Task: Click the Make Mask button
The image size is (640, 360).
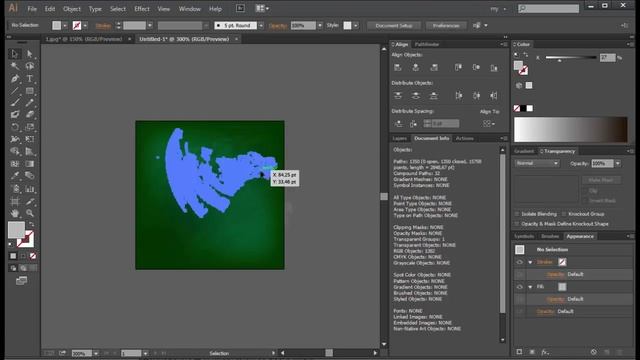Action: coord(601,180)
